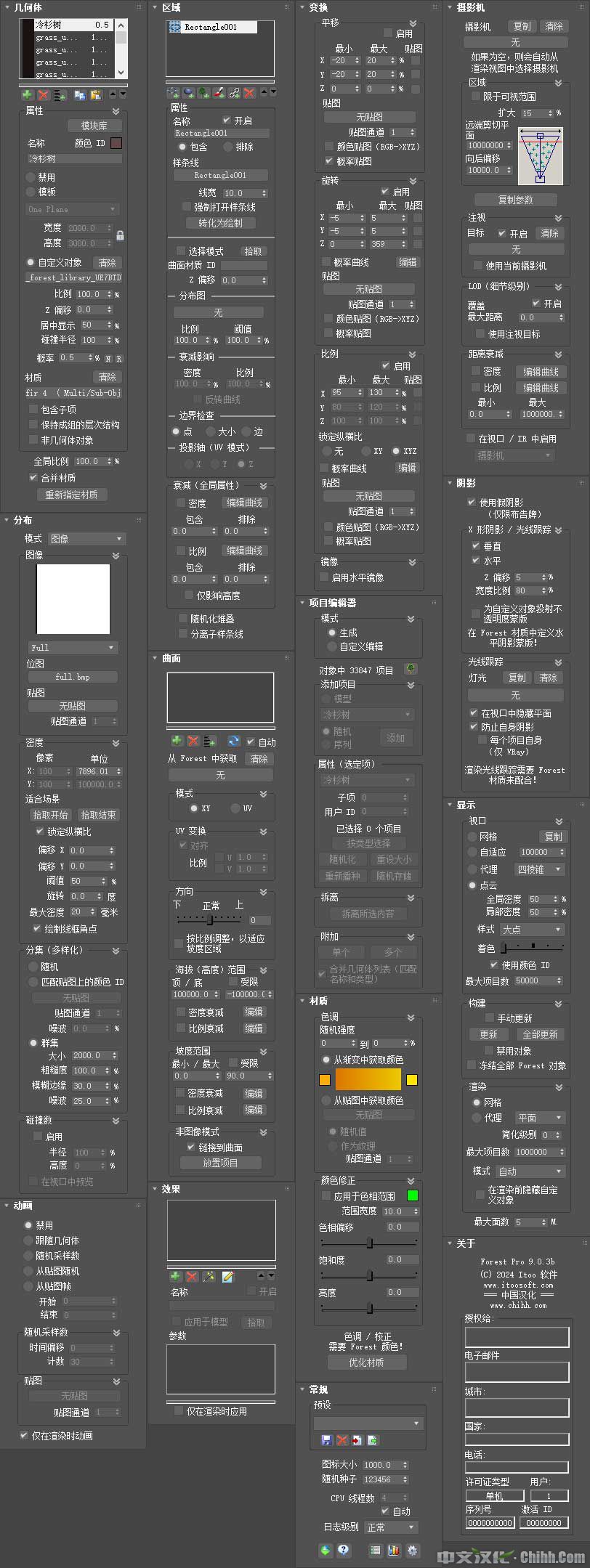The width and height of the screenshot is (590, 1568).
Task: Enable 使用假阴影 checkbox in 阴影 panel
Action: [x=472, y=502]
